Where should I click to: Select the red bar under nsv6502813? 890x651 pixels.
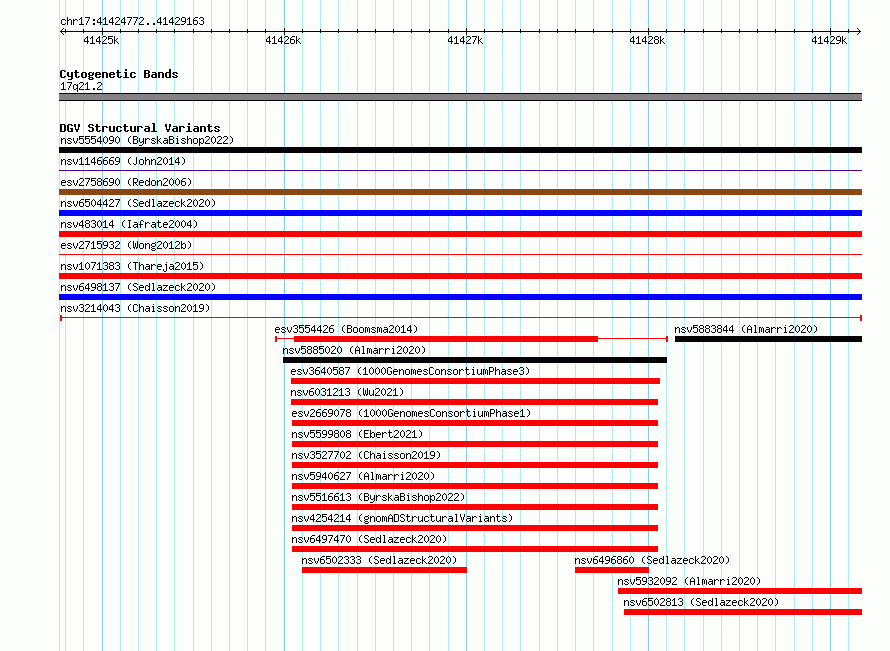coord(743,612)
